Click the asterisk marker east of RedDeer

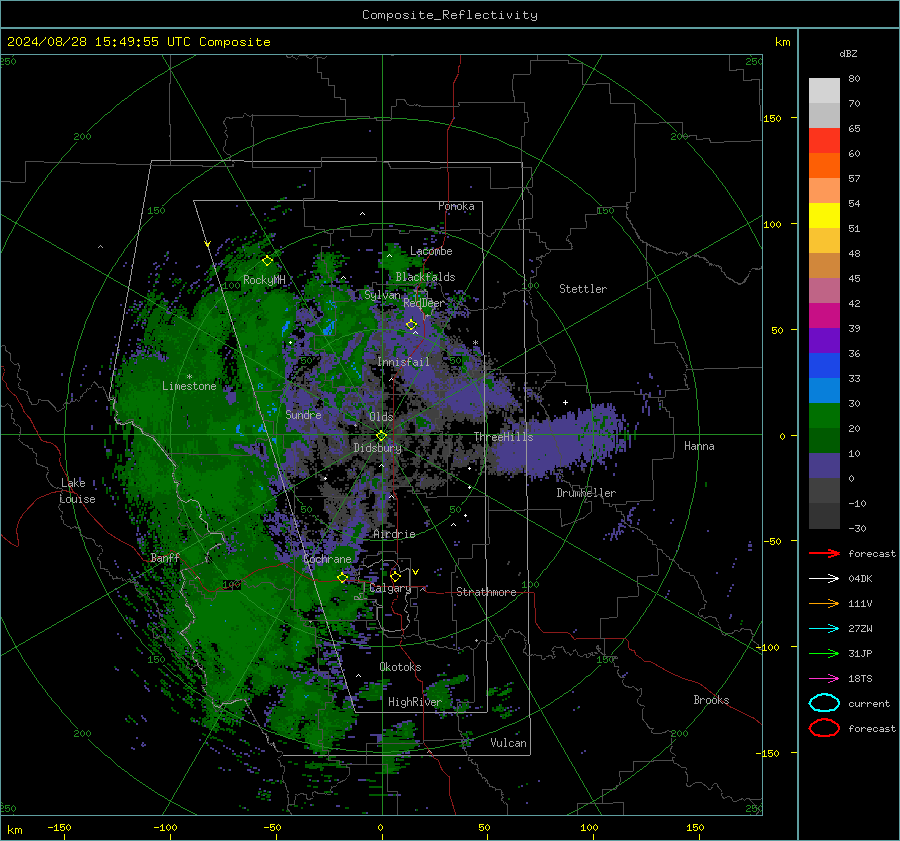pos(475,343)
